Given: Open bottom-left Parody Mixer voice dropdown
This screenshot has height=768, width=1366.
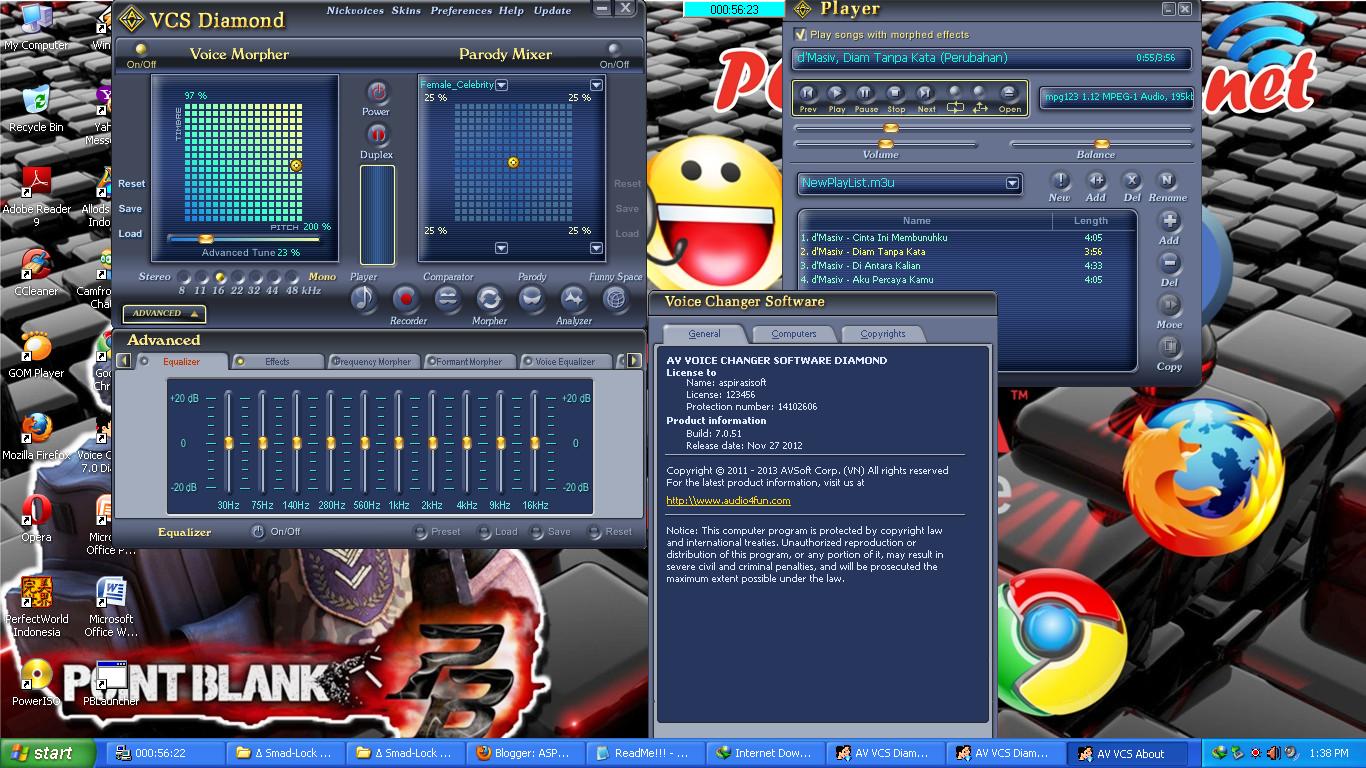Looking at the screenshot, I should click(502, 248).
